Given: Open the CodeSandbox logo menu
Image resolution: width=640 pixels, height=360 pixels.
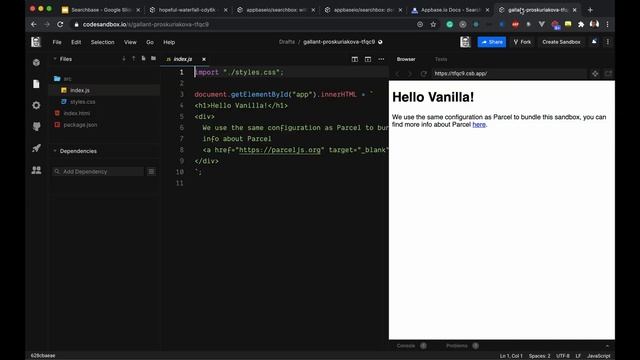Looking at the screenshot, I should pyautogui.click(x=36, y=42).
